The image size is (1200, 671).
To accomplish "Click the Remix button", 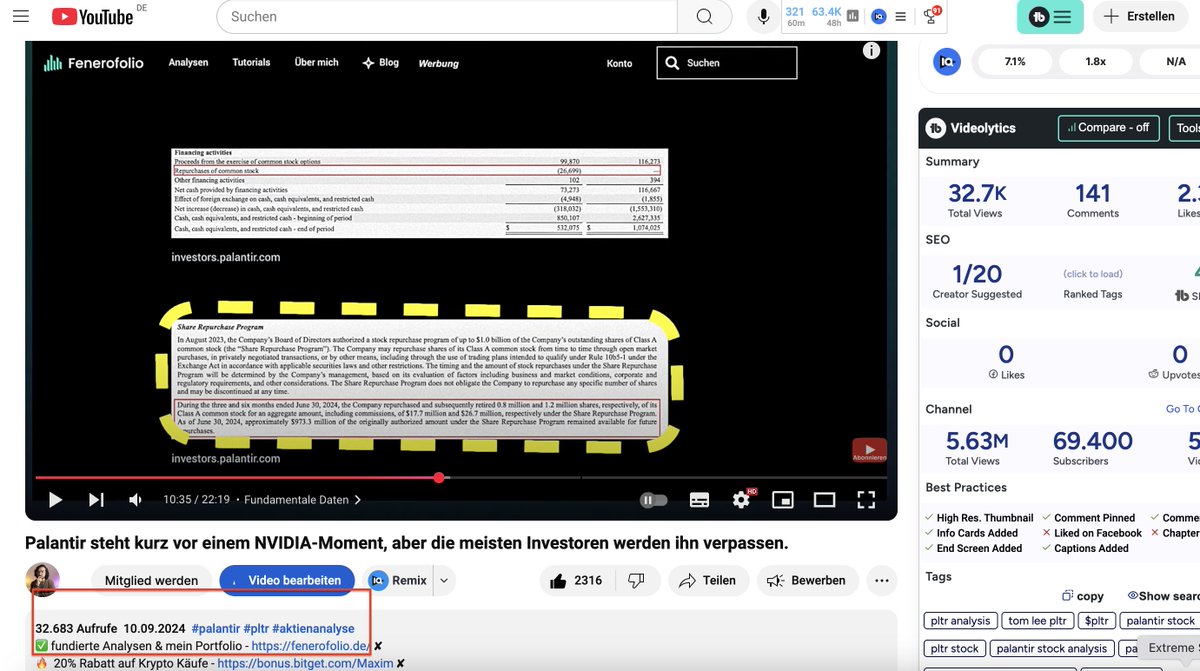I will coord(398,580).
